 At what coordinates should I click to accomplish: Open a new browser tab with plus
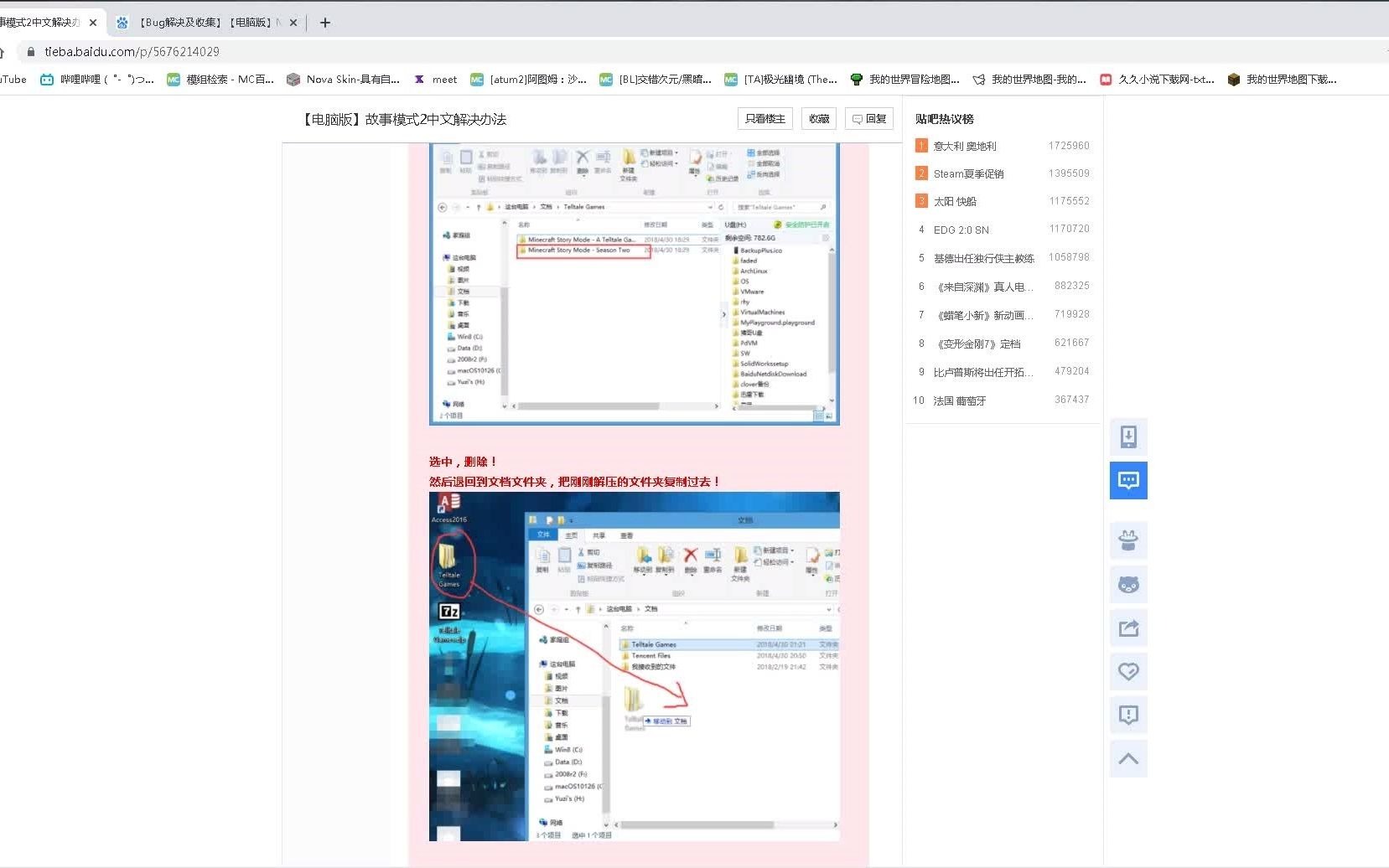point(325,23)
